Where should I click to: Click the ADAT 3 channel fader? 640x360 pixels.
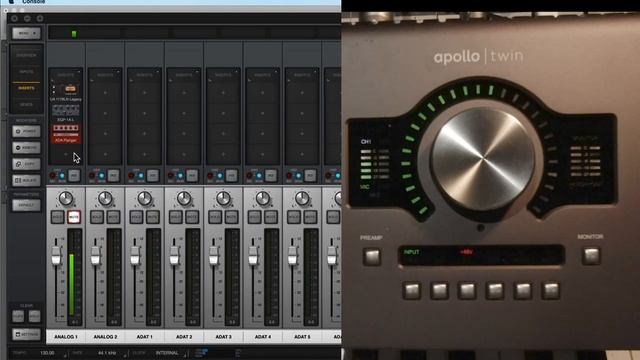[x=213, y=256]
